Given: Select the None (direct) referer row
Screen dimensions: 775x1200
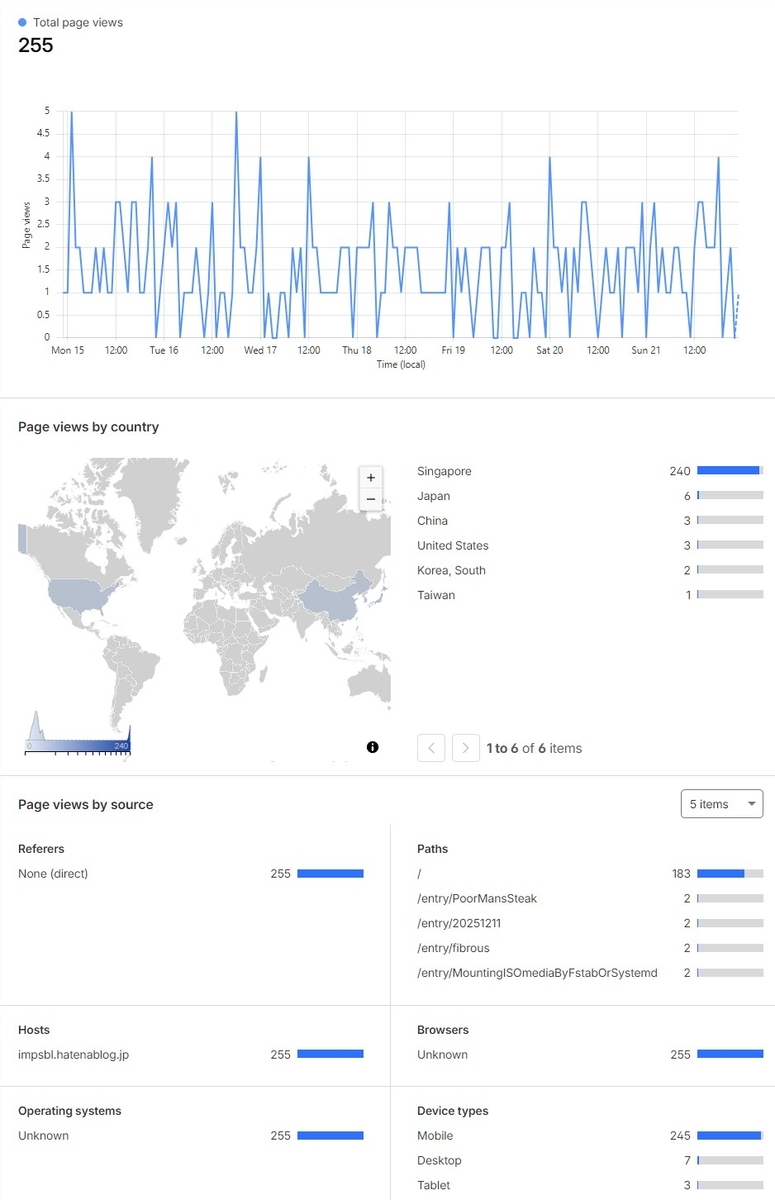Looking at the screenshot, I should click(191, 873).
